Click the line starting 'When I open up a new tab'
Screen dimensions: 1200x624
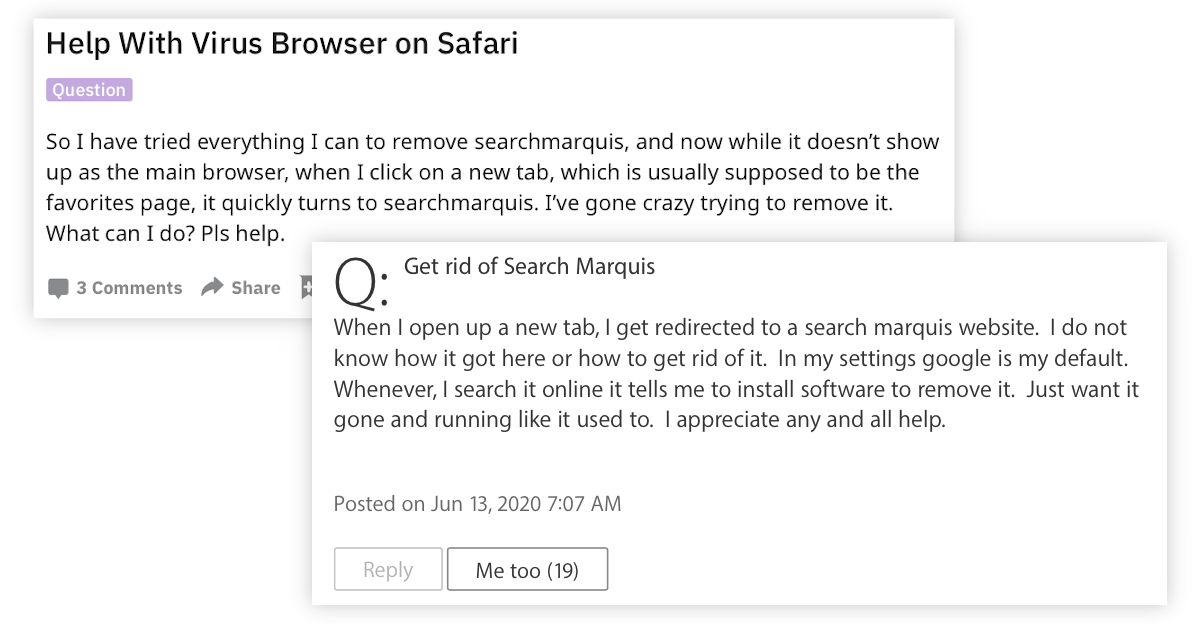[x=730, y=328]
